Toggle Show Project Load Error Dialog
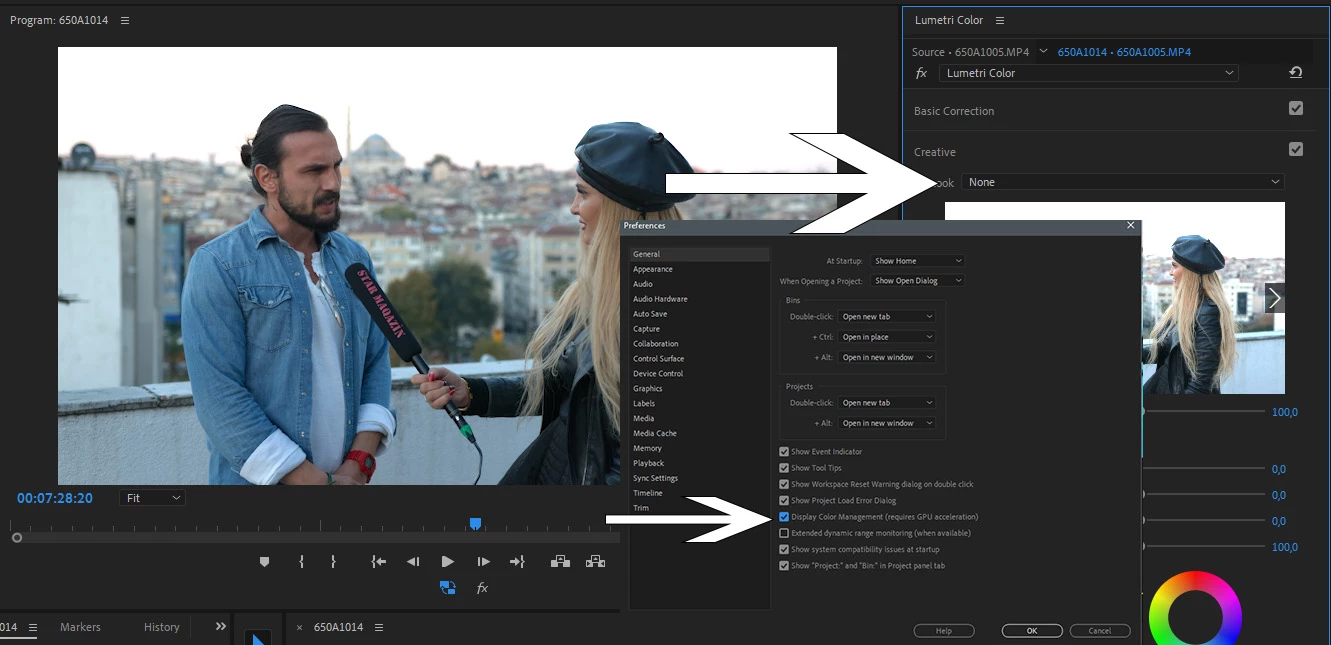 click(784, 500)
